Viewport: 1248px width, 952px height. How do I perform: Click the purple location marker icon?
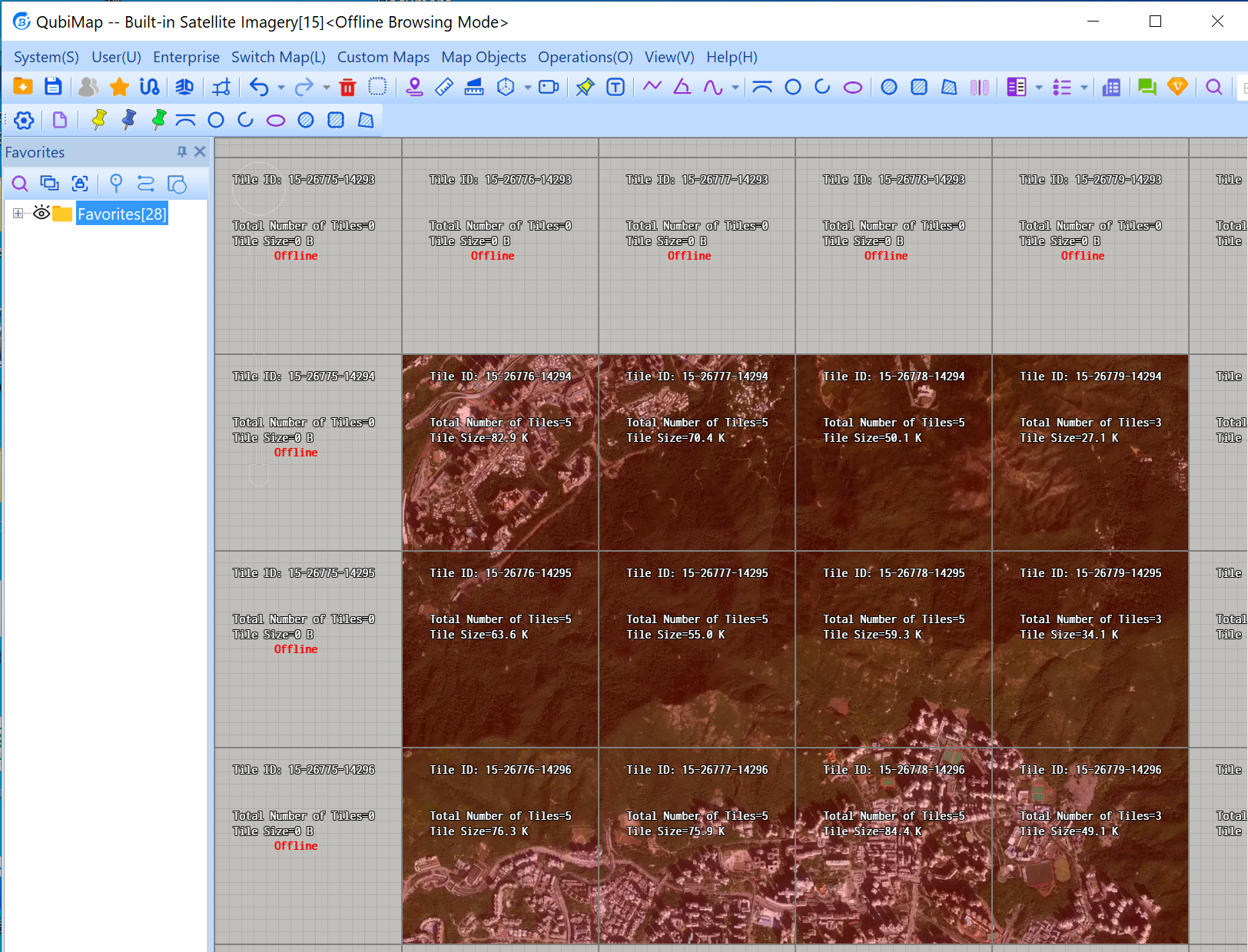(x=414, y=87)
